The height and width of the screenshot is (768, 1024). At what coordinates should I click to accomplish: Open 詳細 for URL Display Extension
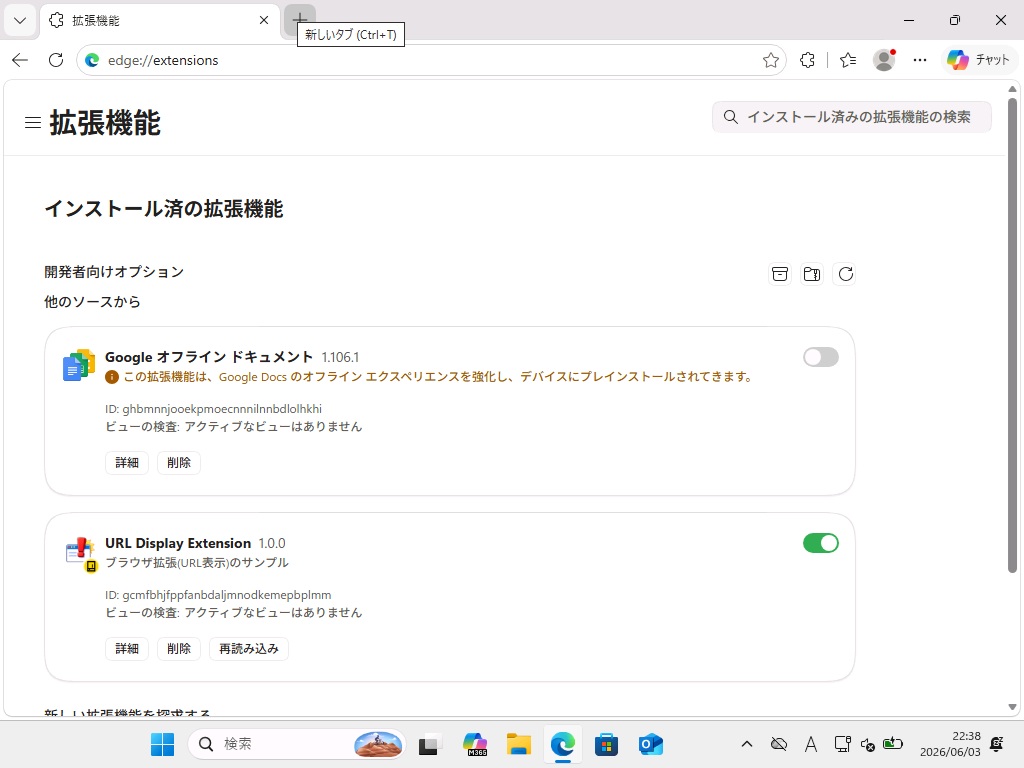point(127,648)
